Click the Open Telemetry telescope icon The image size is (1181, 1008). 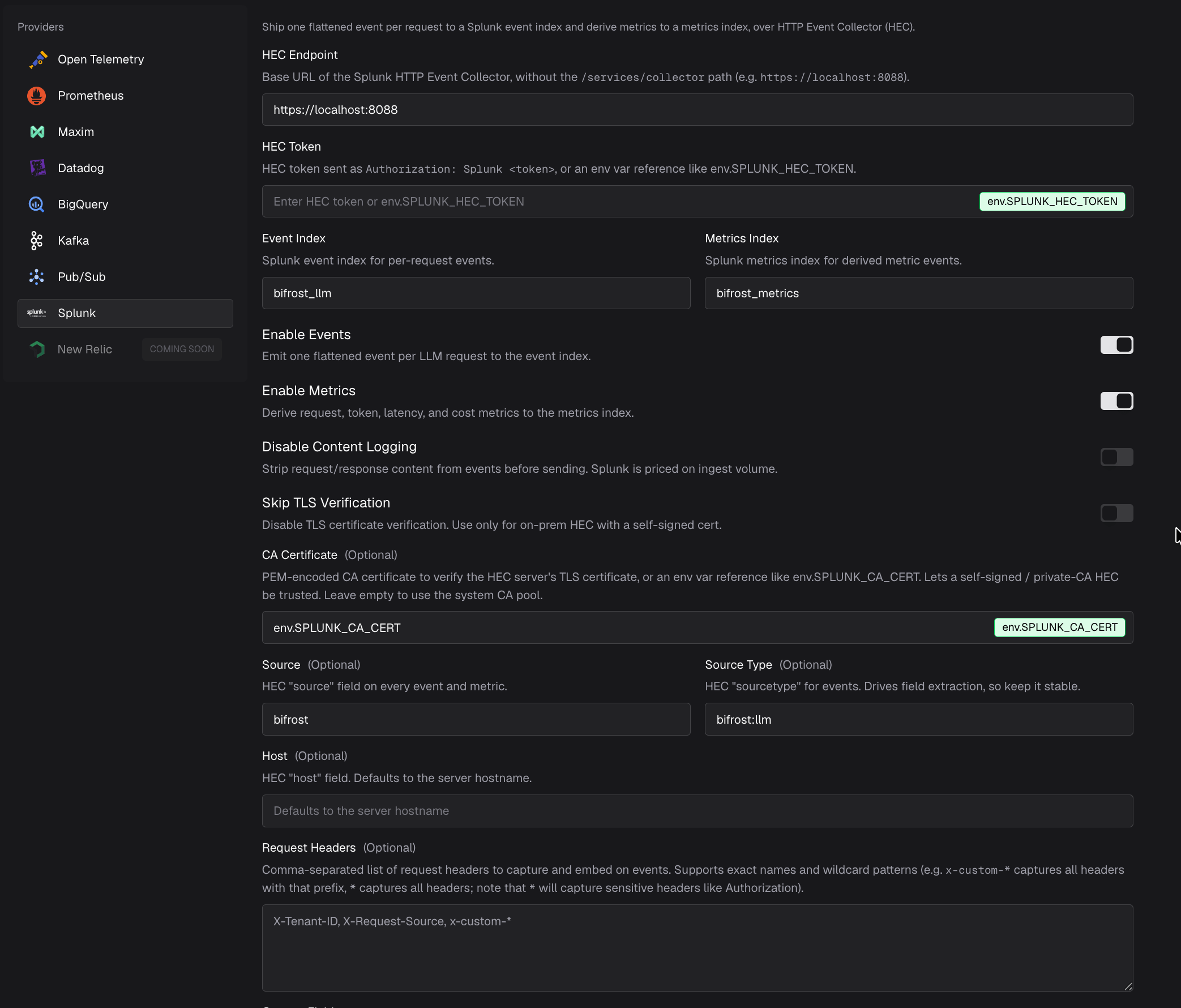point(37,59)
